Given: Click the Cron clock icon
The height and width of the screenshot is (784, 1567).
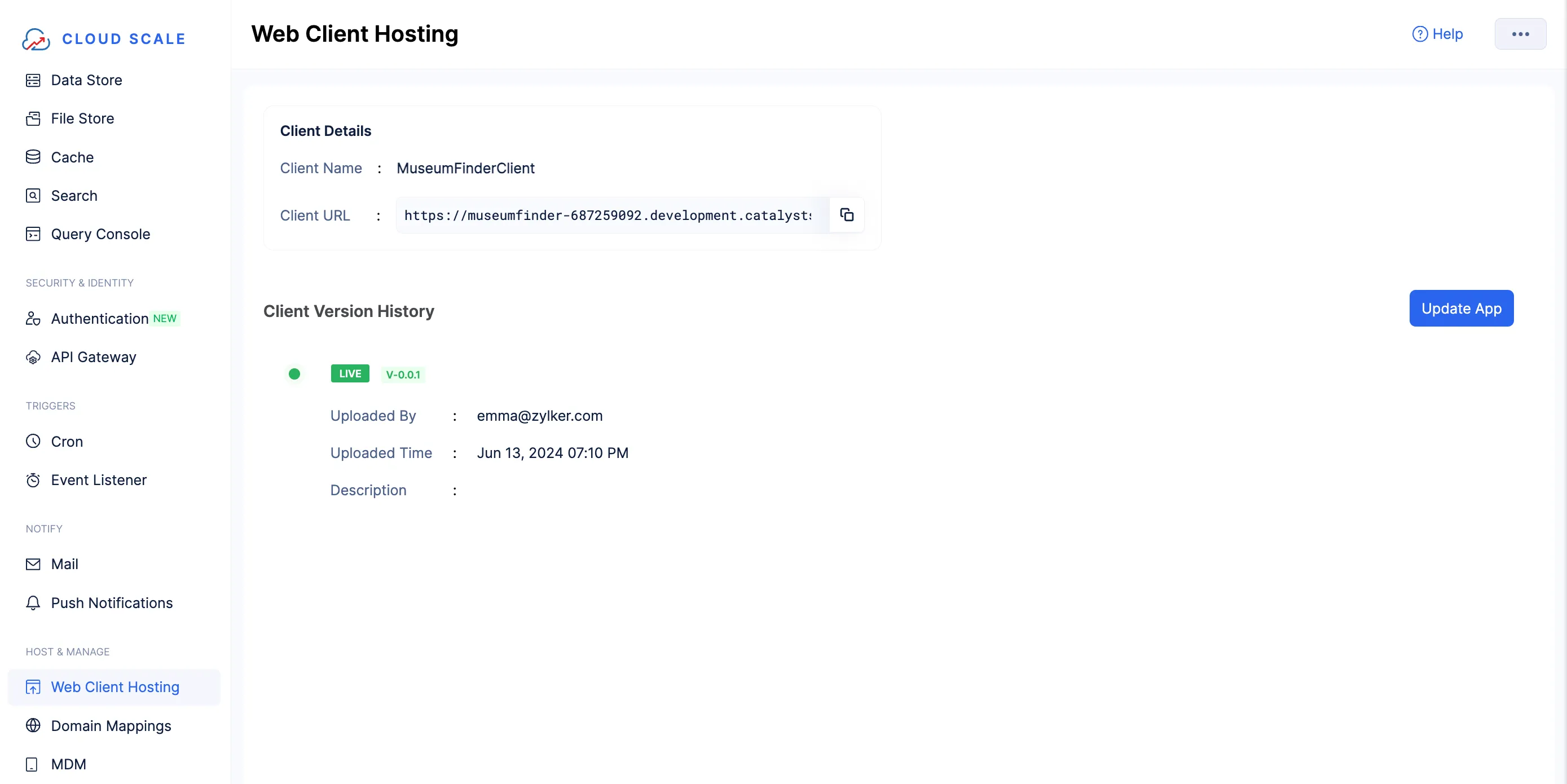Looking at the screenshot, I should pos(33,442).
